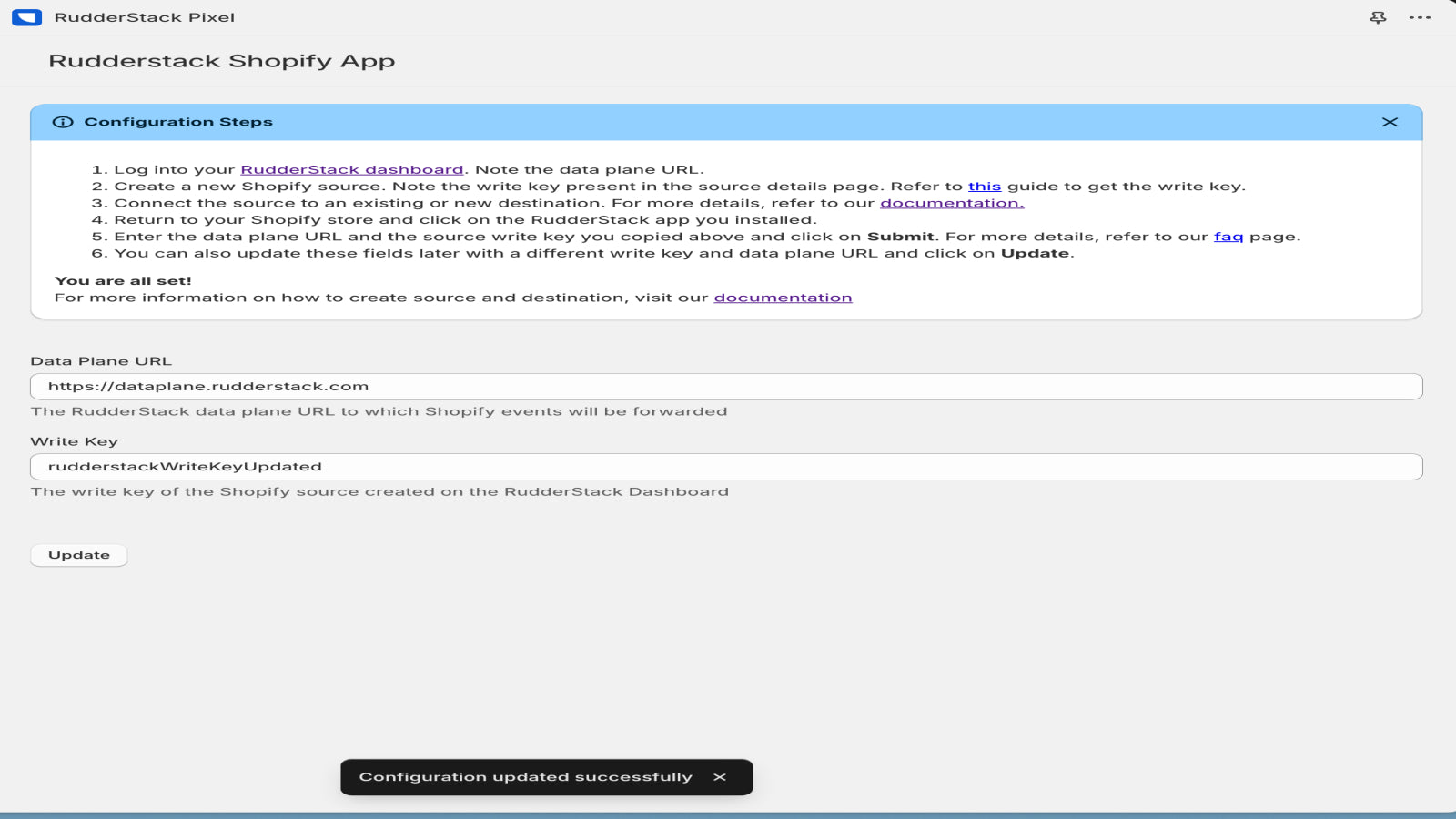Open the faq page link
The width and height of the screenshot is (1456, 819).
(1227, 236)
